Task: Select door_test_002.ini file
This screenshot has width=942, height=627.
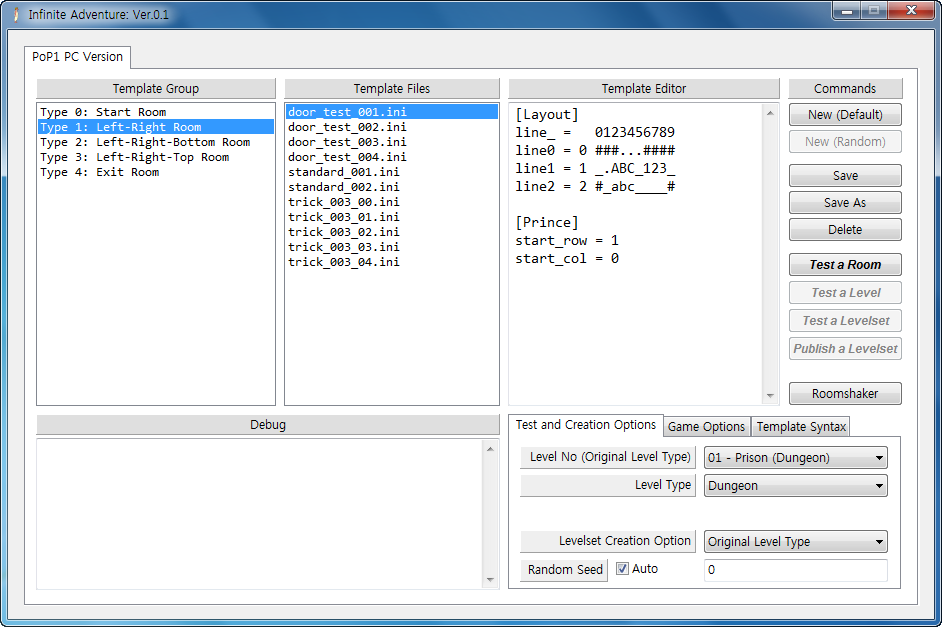Action: 392,127
